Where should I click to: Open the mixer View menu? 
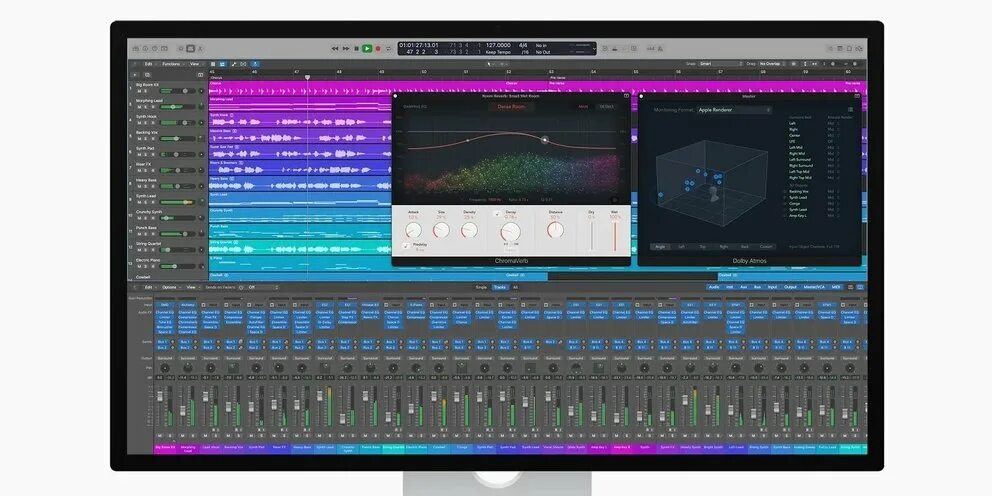(x=191, y=287)
